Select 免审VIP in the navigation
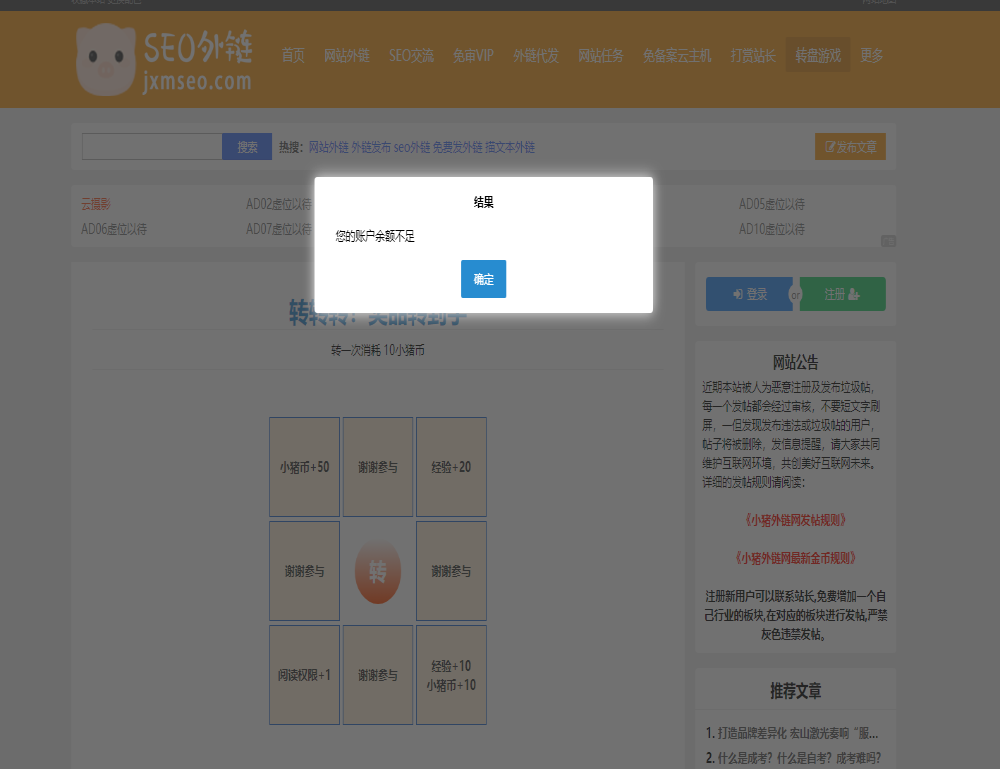The image size is (1000, 769). click(x=473, y=55)
